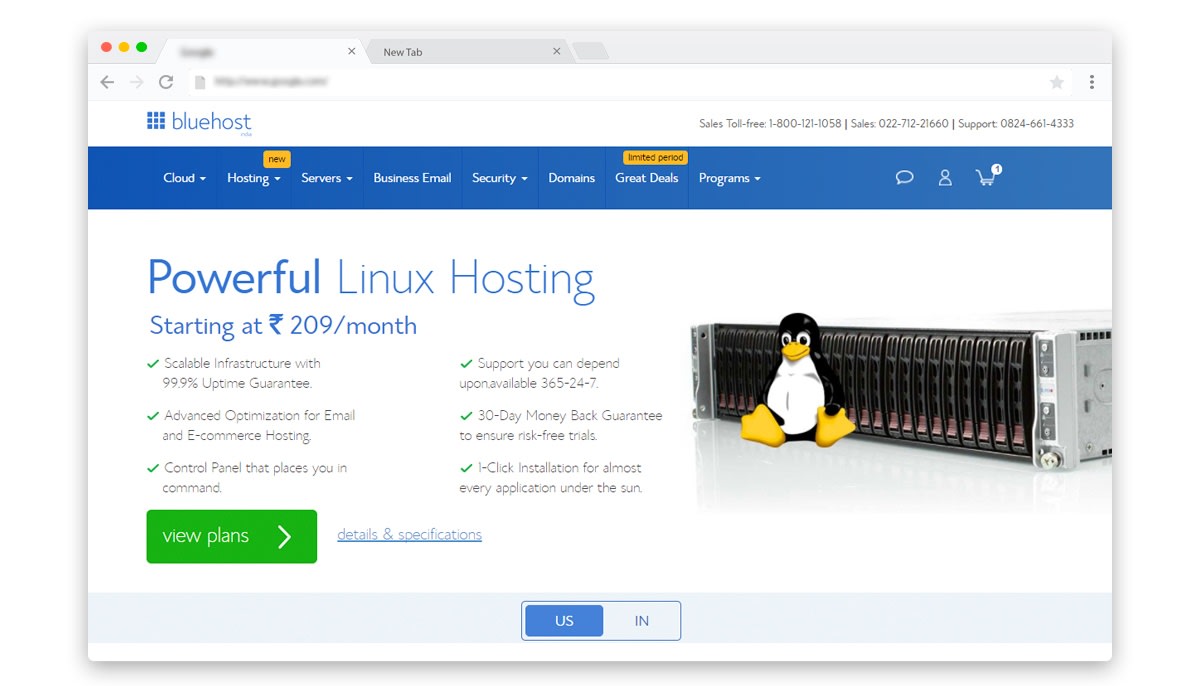Click the 30-Day Money Back Guarantee text
The image size is (1200, 686).
click(561, 425)
